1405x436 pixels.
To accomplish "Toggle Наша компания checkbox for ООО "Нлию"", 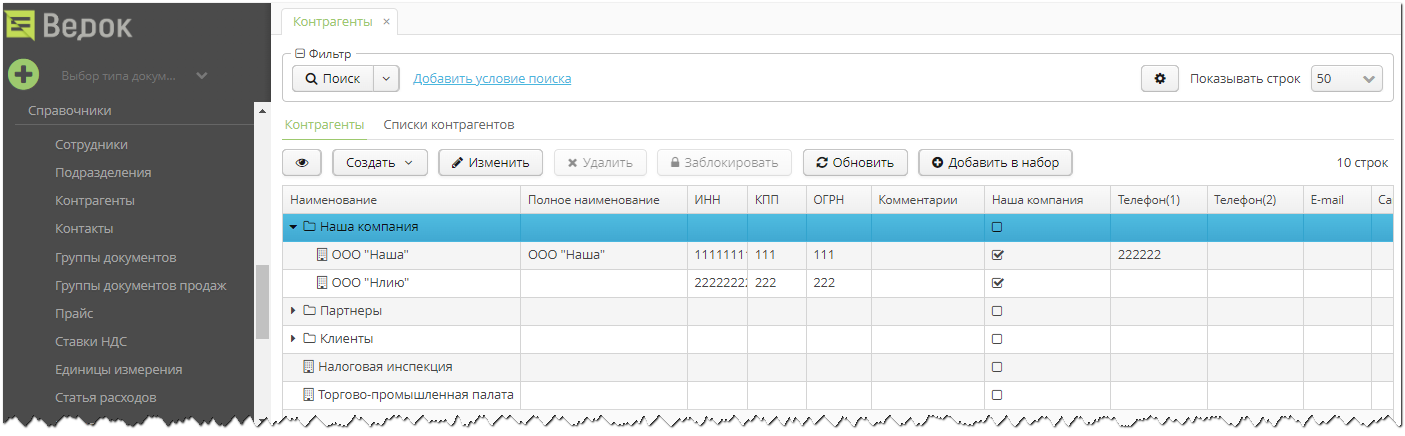I will pos(997,283).
